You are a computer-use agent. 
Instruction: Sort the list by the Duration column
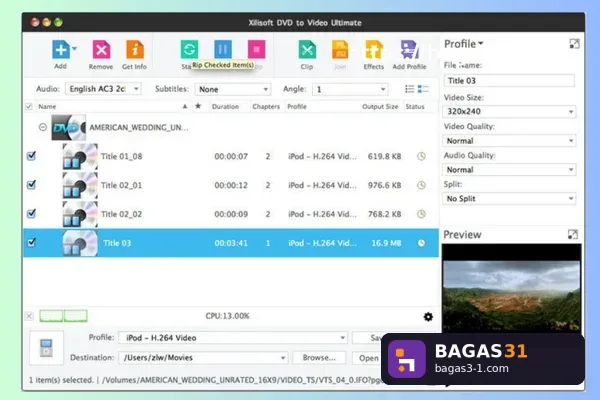(225, 106)
